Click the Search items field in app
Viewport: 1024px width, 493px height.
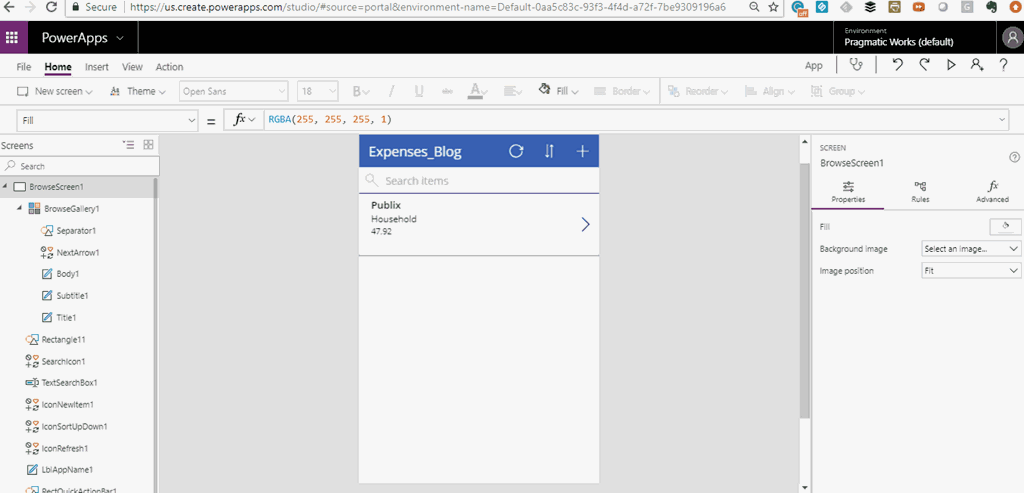coord(480,181)
